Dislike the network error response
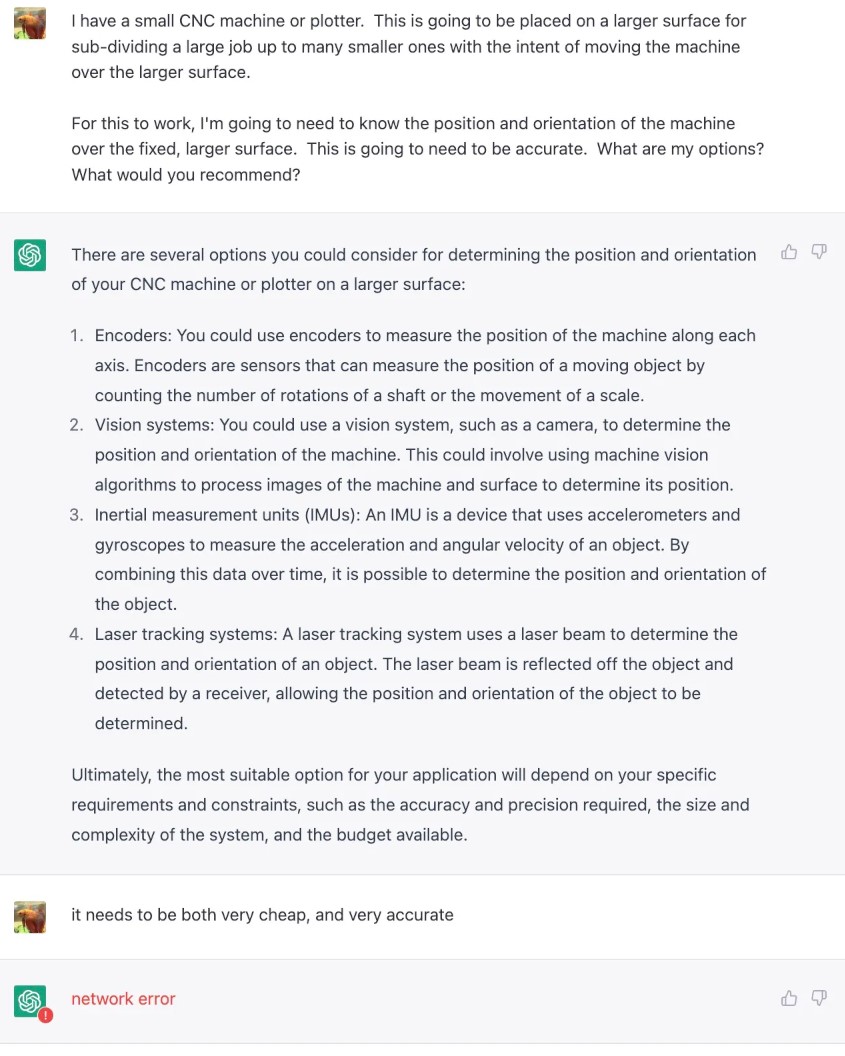The image size is (845, 1056). [x=819, y=998]
